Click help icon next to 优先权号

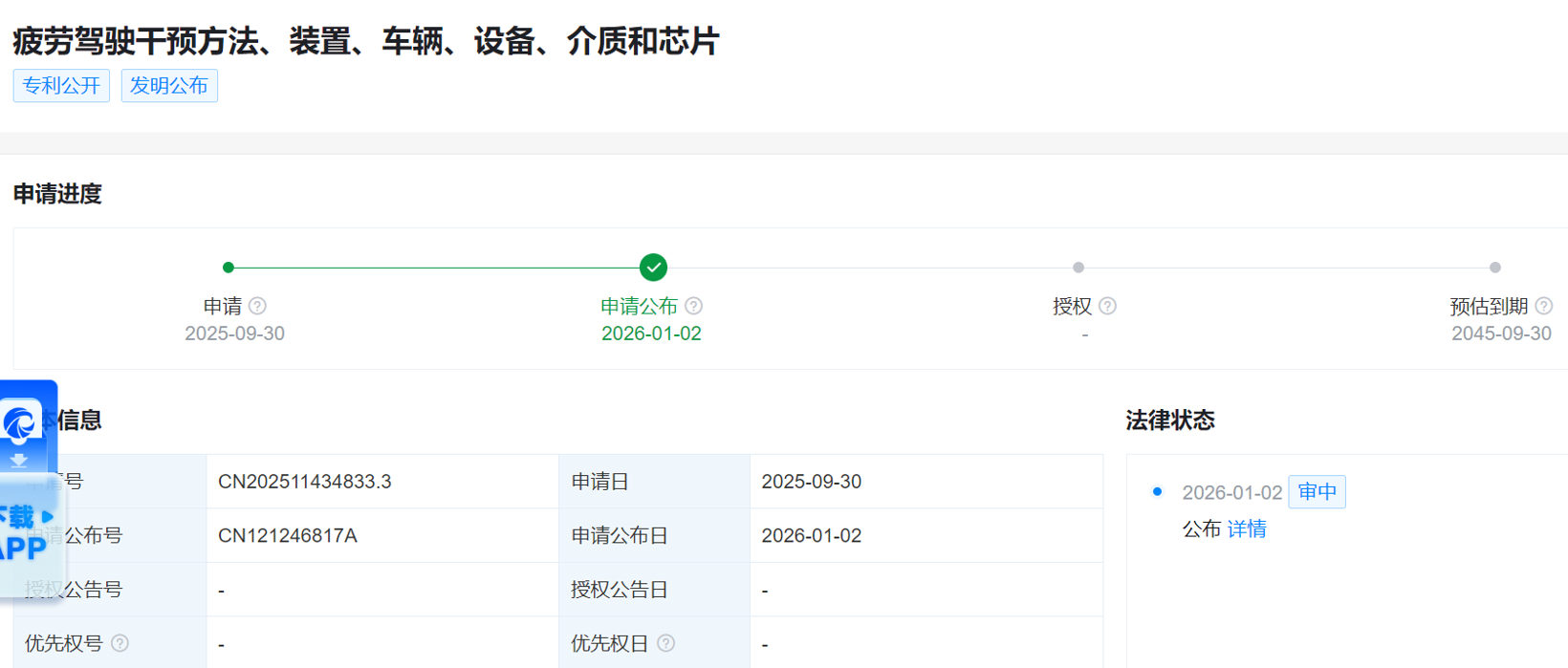(x=120, y=643)
